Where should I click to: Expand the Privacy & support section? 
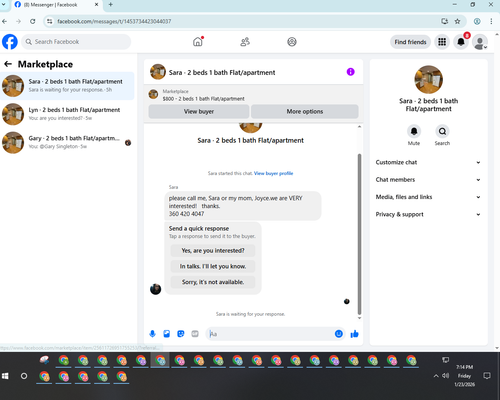[x=428, y=214]
